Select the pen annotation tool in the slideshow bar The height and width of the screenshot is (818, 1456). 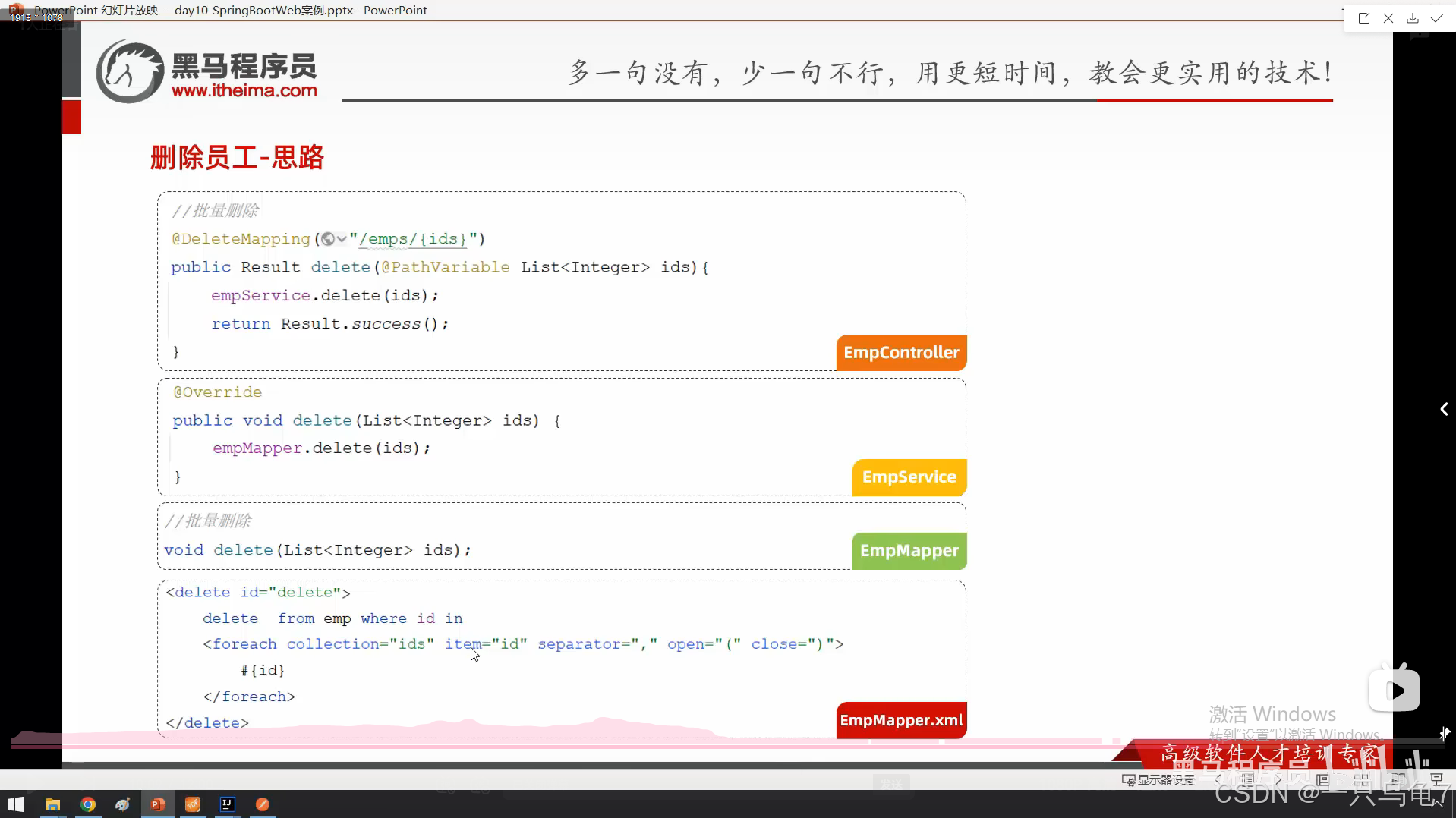pyautogui.click(x=1249, y=780)
